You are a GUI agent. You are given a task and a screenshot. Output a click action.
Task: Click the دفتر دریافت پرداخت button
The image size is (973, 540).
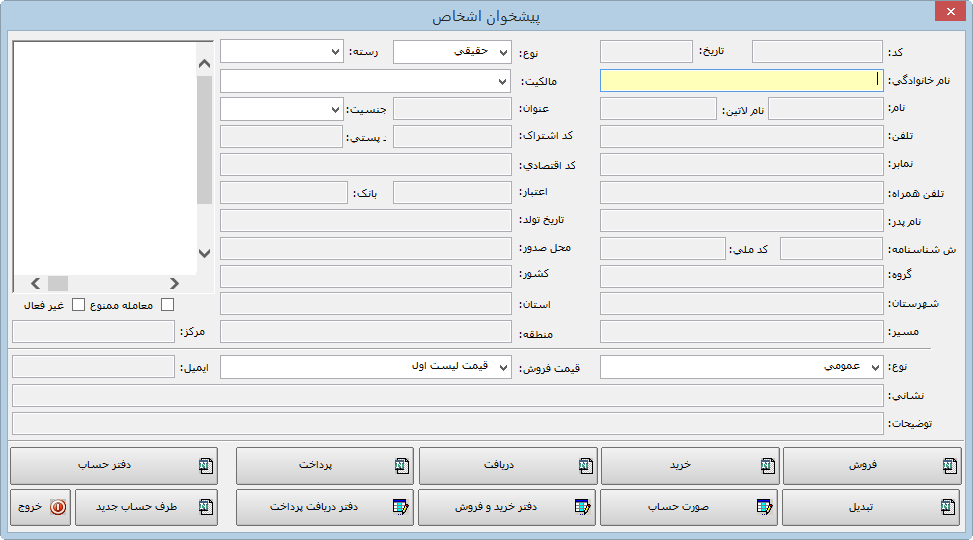click(x=325, y=507)
